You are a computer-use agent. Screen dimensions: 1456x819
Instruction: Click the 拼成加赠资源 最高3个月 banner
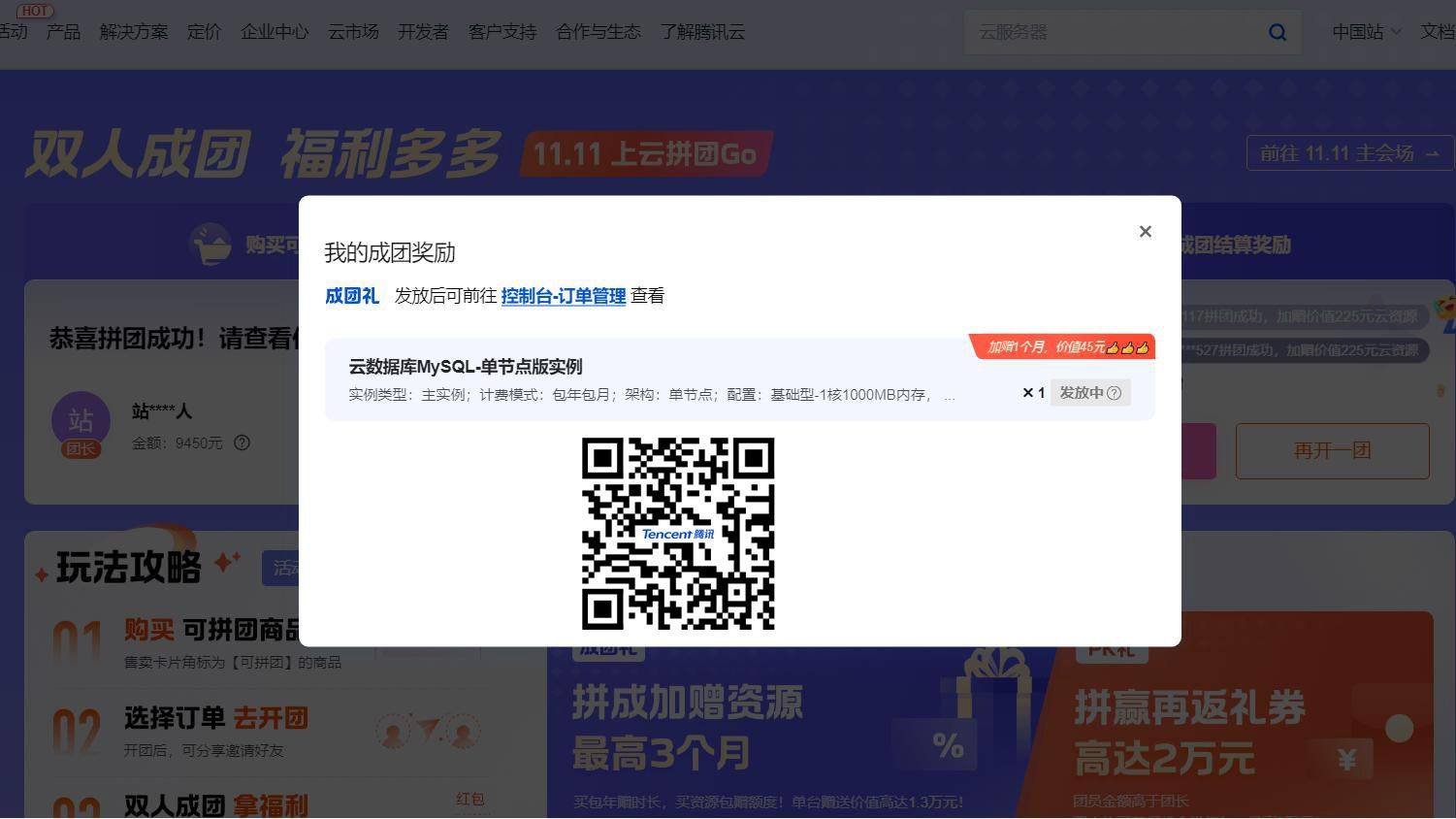click(x=687, y=727)
